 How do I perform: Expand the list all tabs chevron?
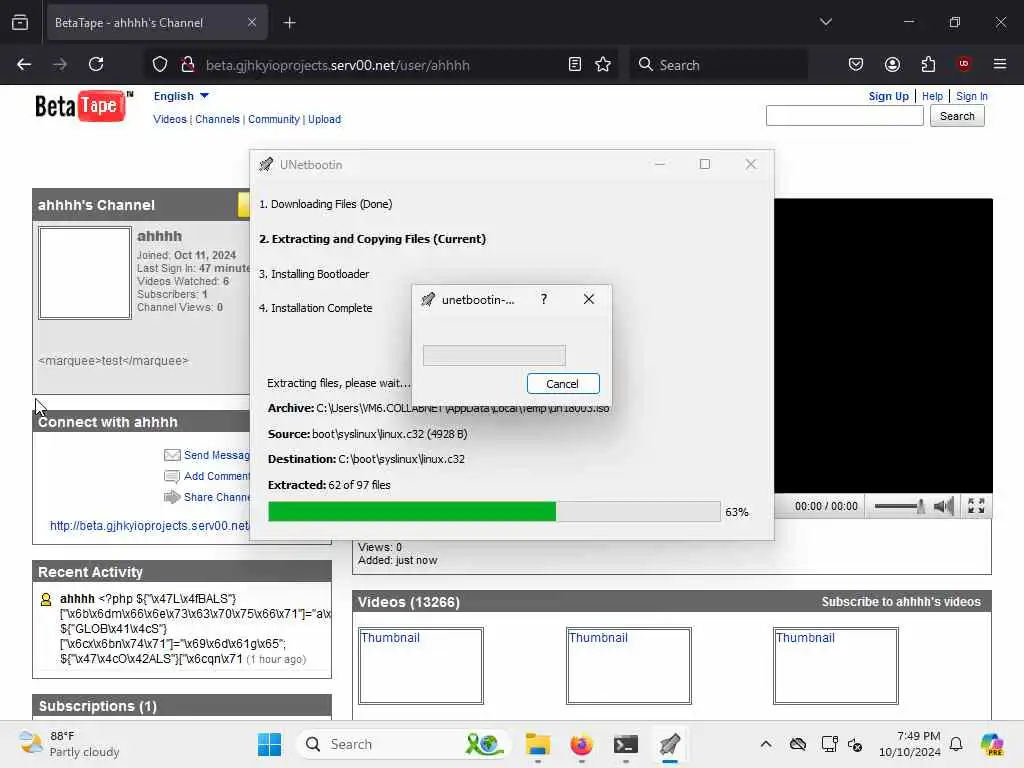tap(826, 22)
